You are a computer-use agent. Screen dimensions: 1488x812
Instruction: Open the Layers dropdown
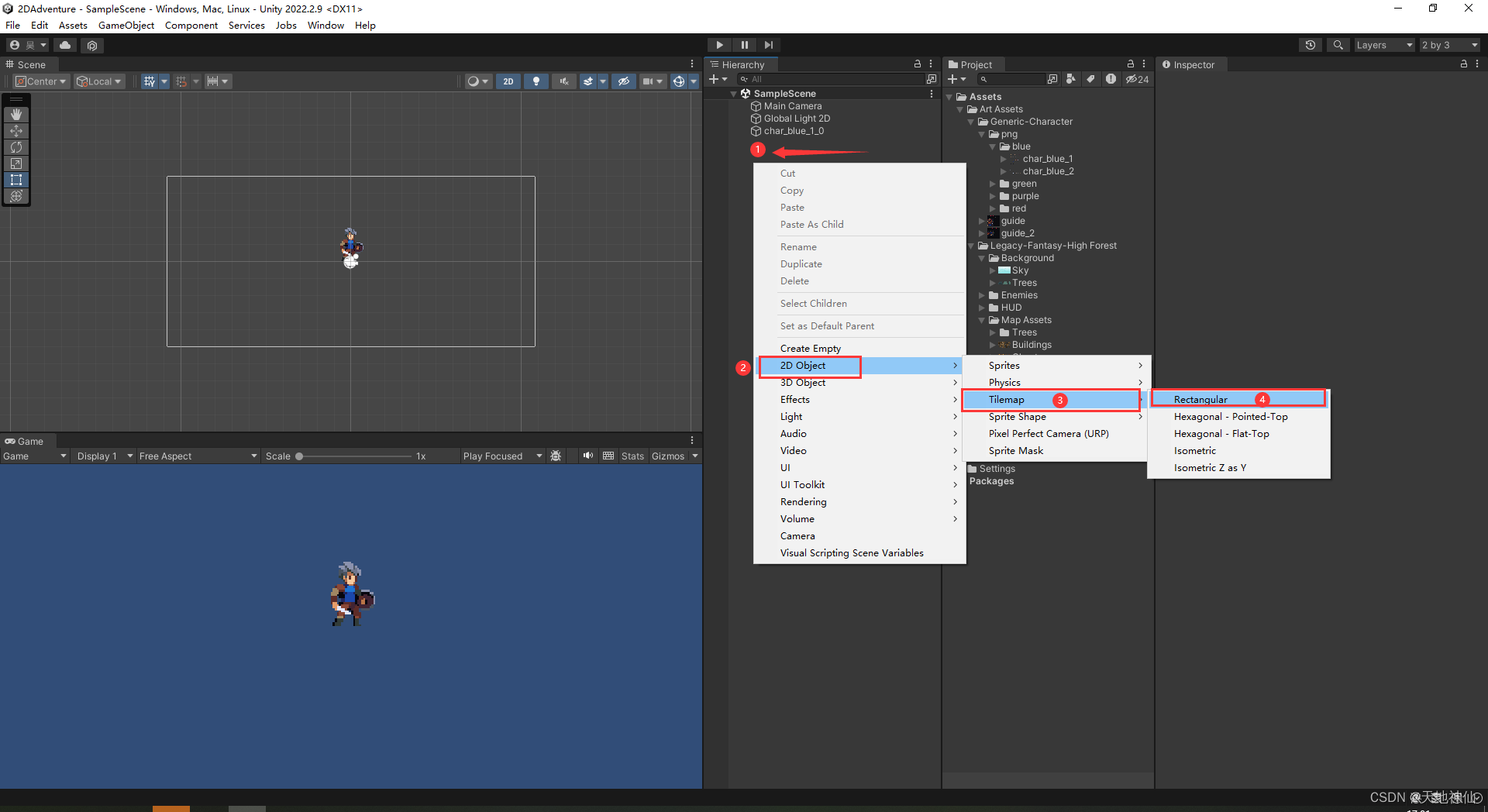[1384, 45]
